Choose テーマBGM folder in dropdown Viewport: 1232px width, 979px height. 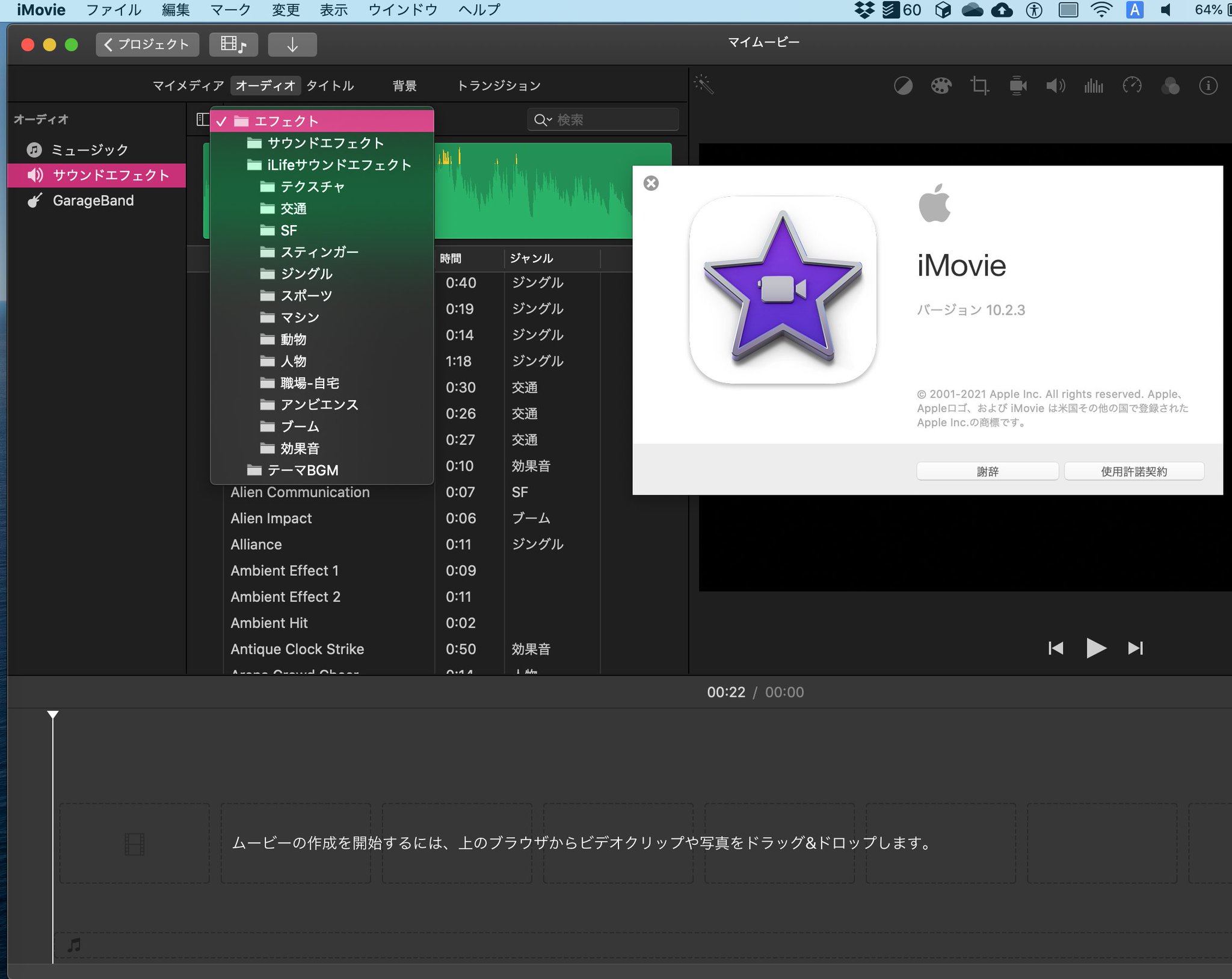point(322,470)
